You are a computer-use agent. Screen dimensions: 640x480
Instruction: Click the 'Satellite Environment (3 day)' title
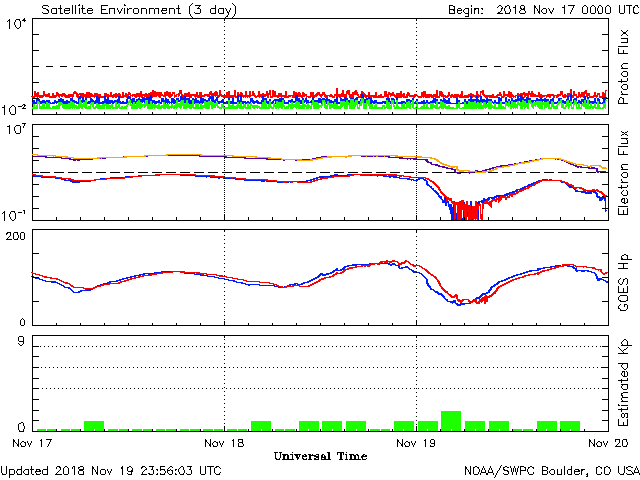click(139, 10)
